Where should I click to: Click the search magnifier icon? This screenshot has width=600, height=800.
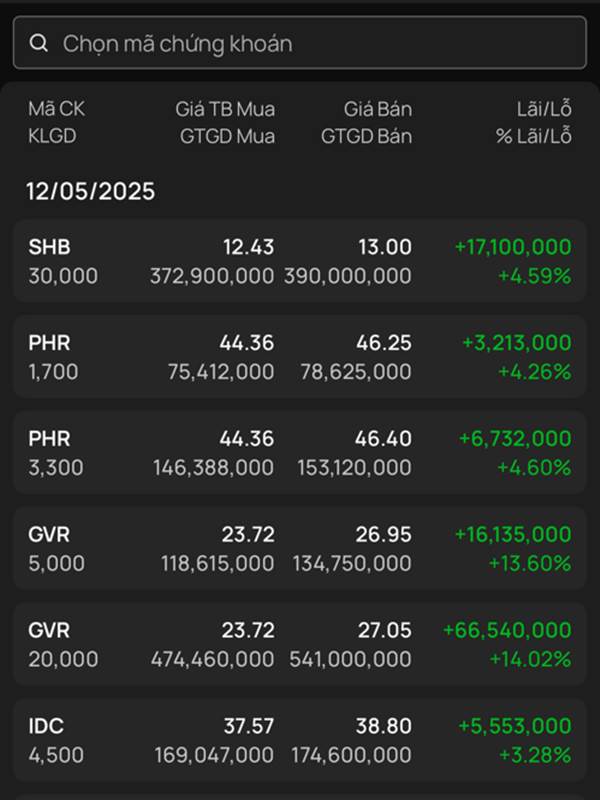click(x=39, y=43)
